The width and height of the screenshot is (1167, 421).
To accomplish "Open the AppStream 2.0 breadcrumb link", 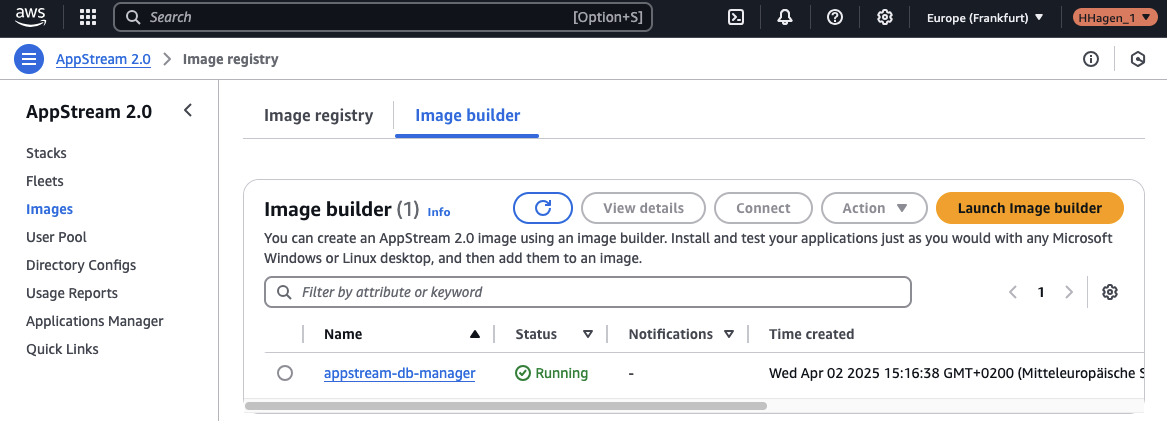I will click(x=103, y=59).
